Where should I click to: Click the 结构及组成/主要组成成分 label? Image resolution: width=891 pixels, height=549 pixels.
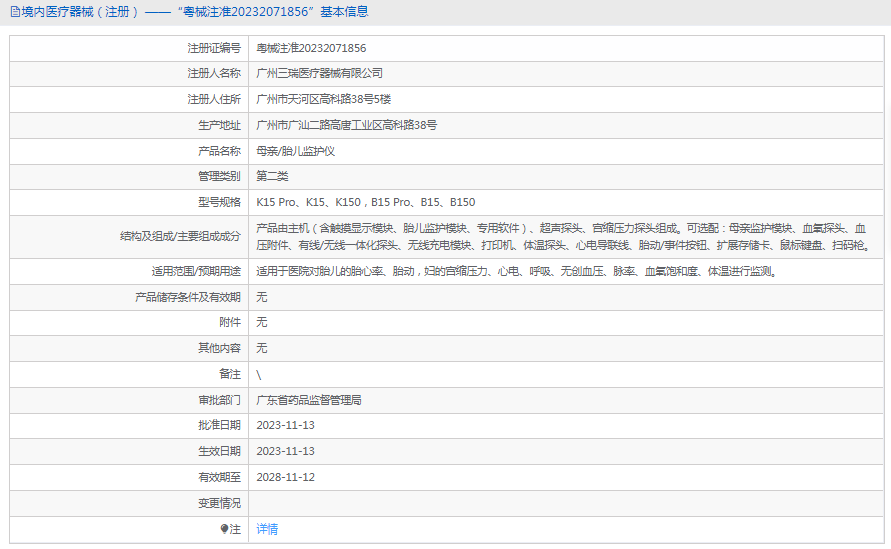point(180,236)
